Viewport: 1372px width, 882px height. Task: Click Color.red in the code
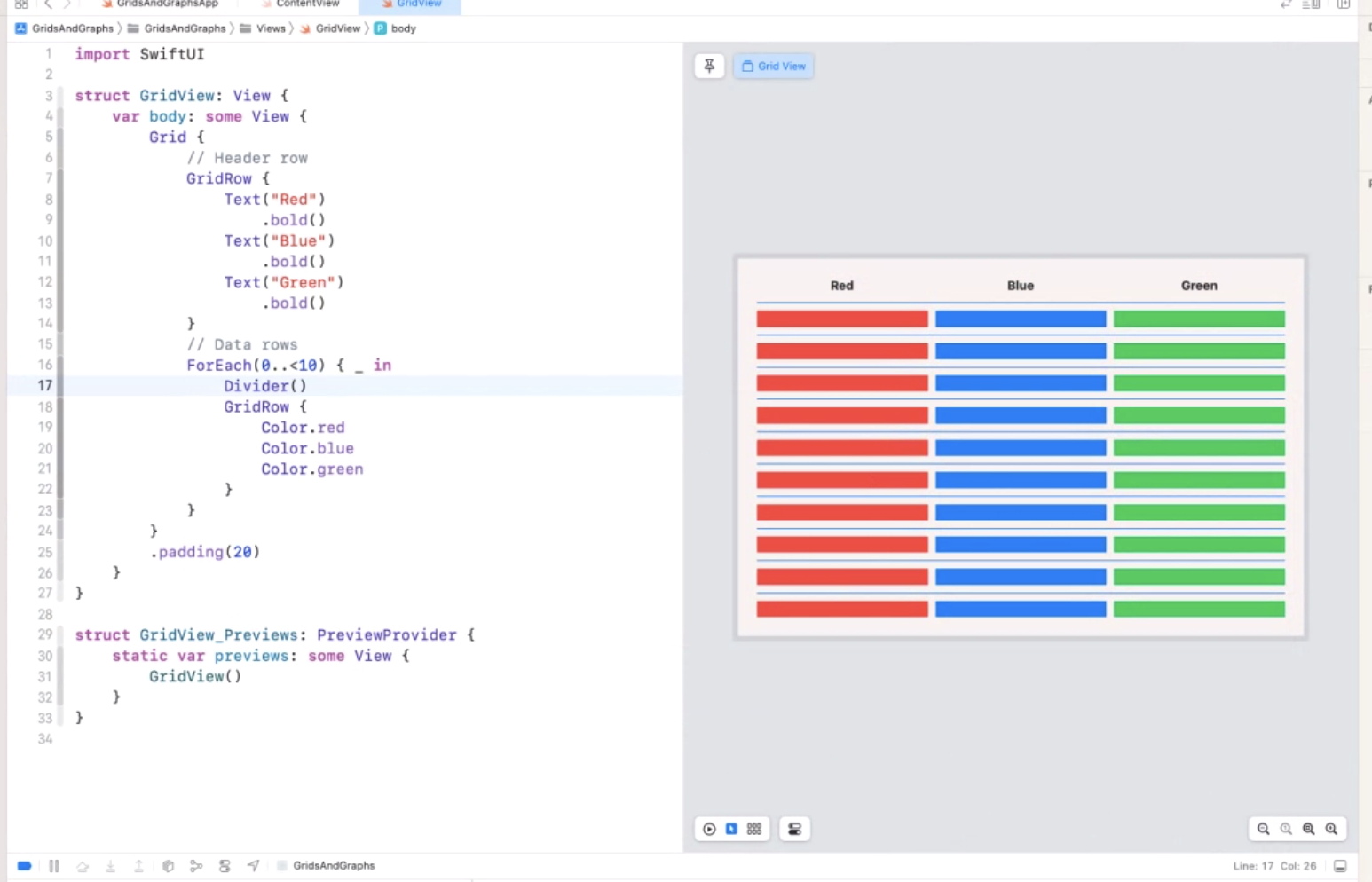tap(303, 428)
